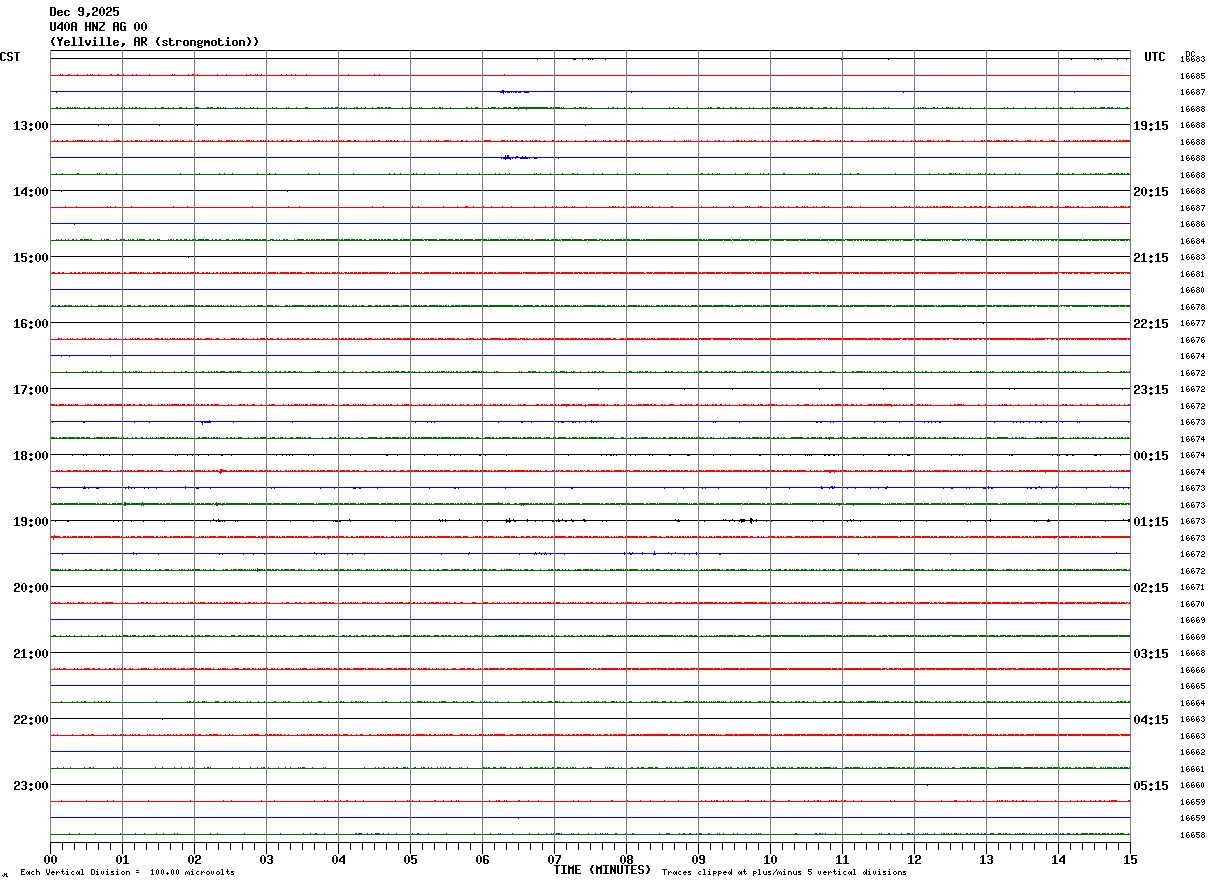Click the 19:15 UTC time label
Image resolution: width=1210 pixels, height=886 pixels.
(x=1151, y=126)
